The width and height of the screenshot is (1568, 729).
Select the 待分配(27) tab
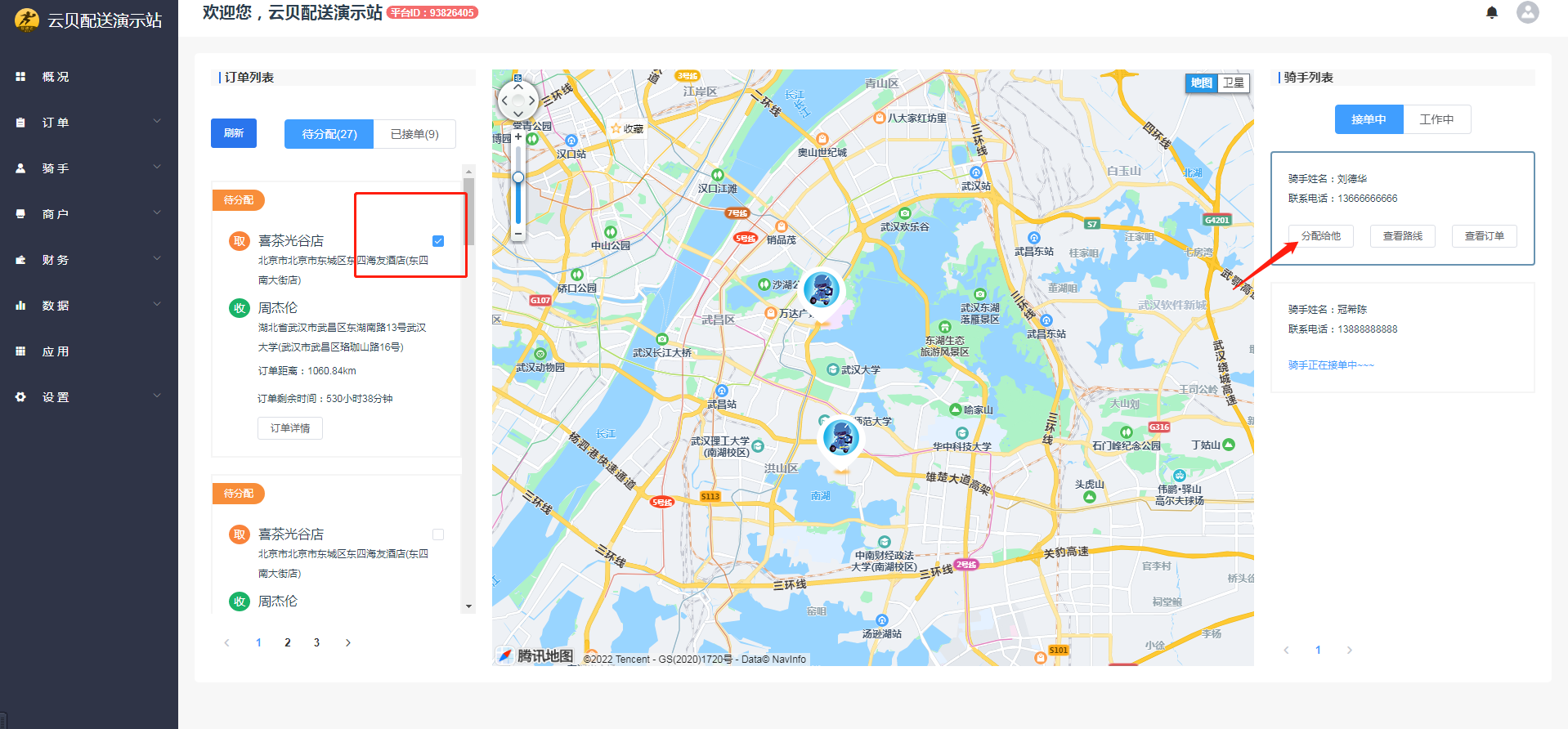(x=329, y=134)
